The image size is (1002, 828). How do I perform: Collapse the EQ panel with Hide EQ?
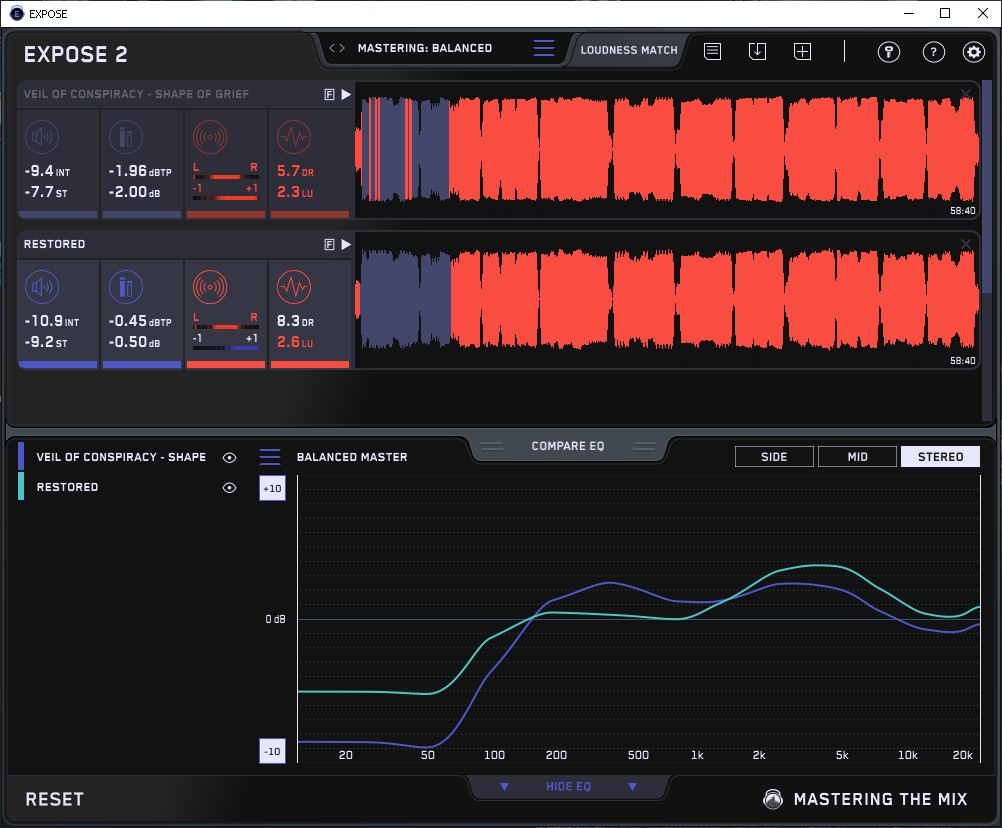[x=568, y=787]
